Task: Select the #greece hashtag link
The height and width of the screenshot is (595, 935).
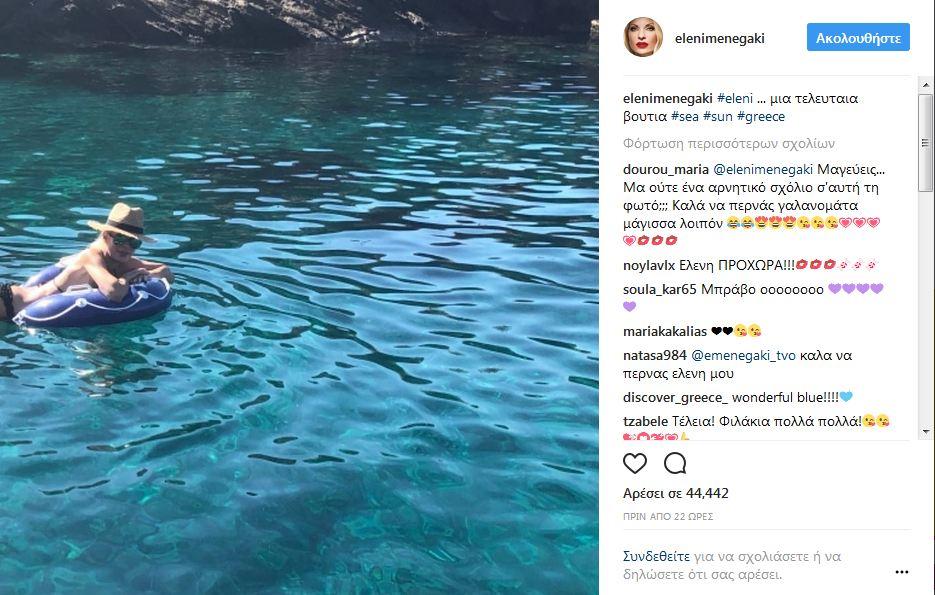Action: (761, 117)
